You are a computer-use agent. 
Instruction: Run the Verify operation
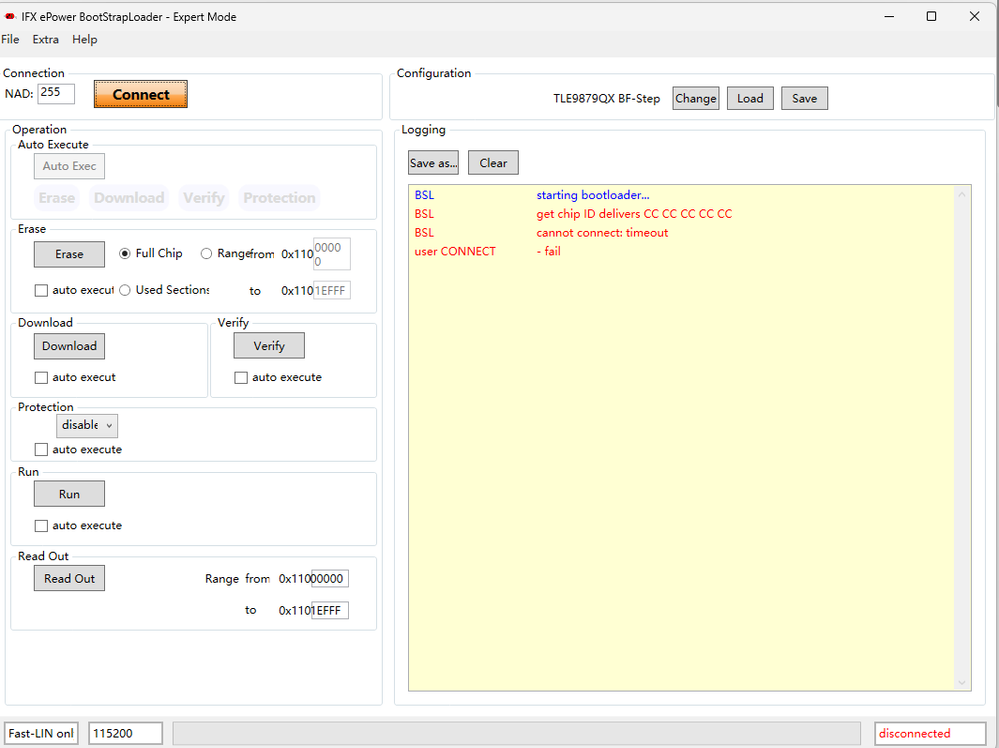click(x=268, y=345)
